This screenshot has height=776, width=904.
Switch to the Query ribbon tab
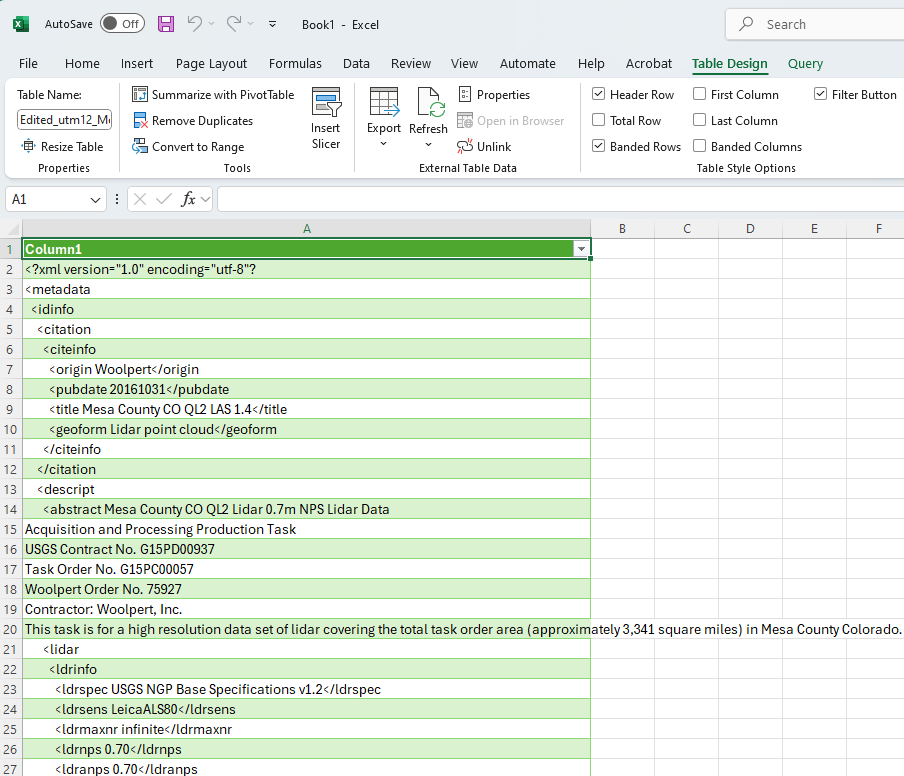click(805, 63)
